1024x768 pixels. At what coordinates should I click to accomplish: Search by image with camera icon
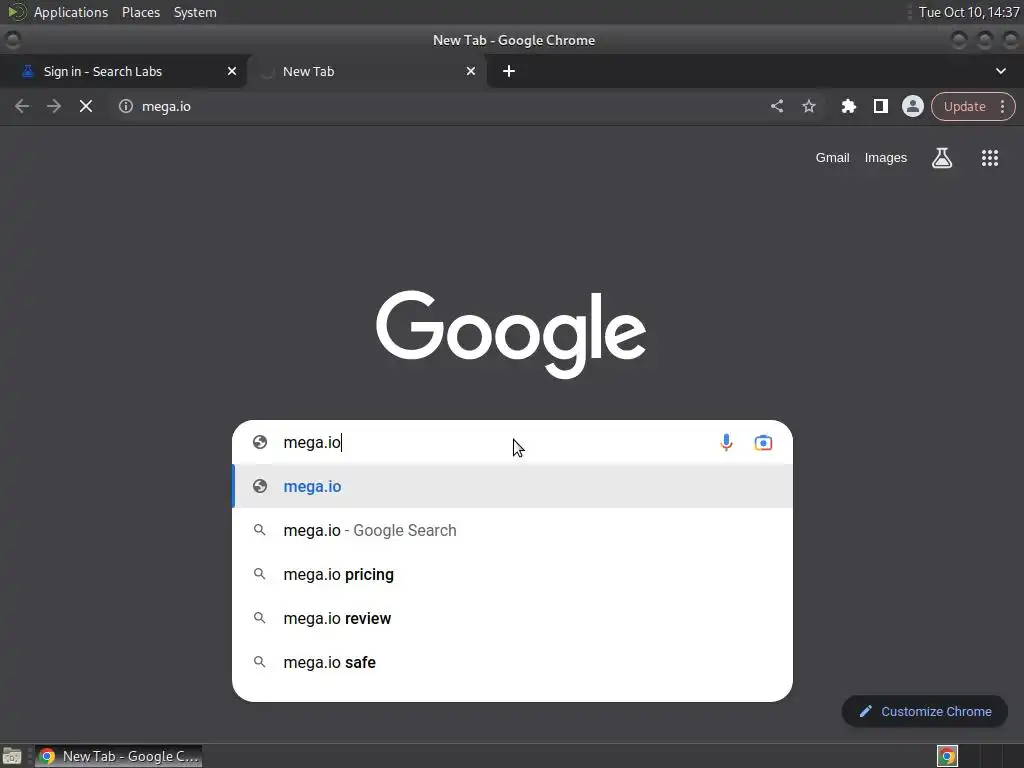pyautogui.click(x=763, y=443)
